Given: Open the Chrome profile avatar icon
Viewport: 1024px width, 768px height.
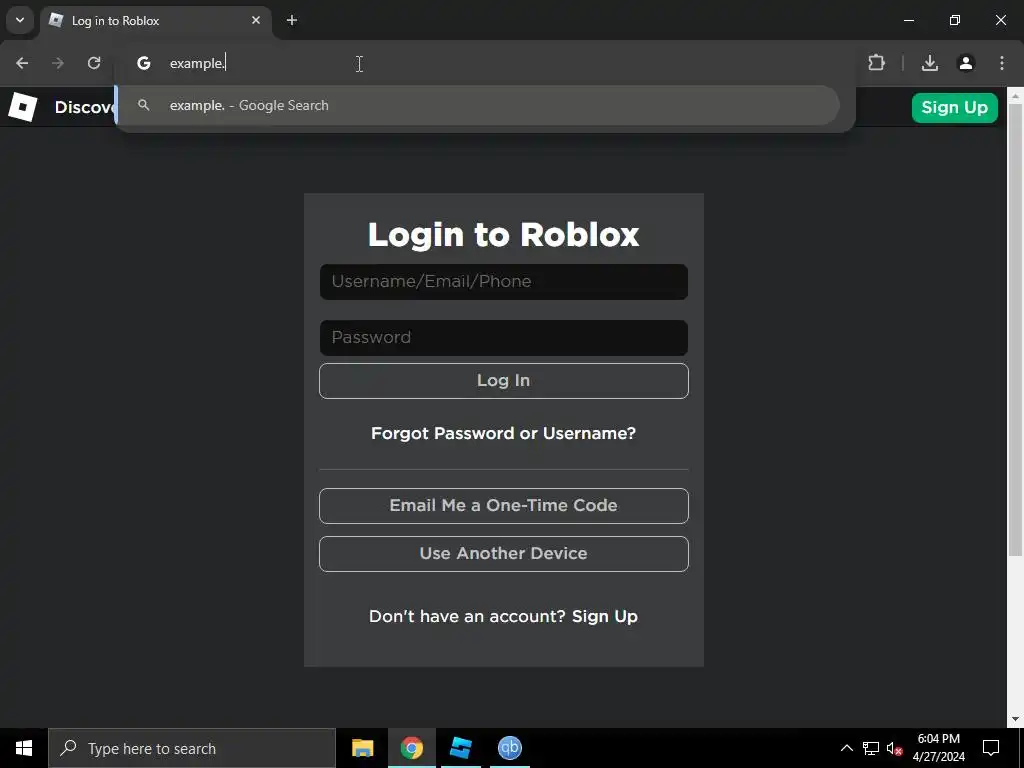Looking at the screenshot, I should click(966, 63).
